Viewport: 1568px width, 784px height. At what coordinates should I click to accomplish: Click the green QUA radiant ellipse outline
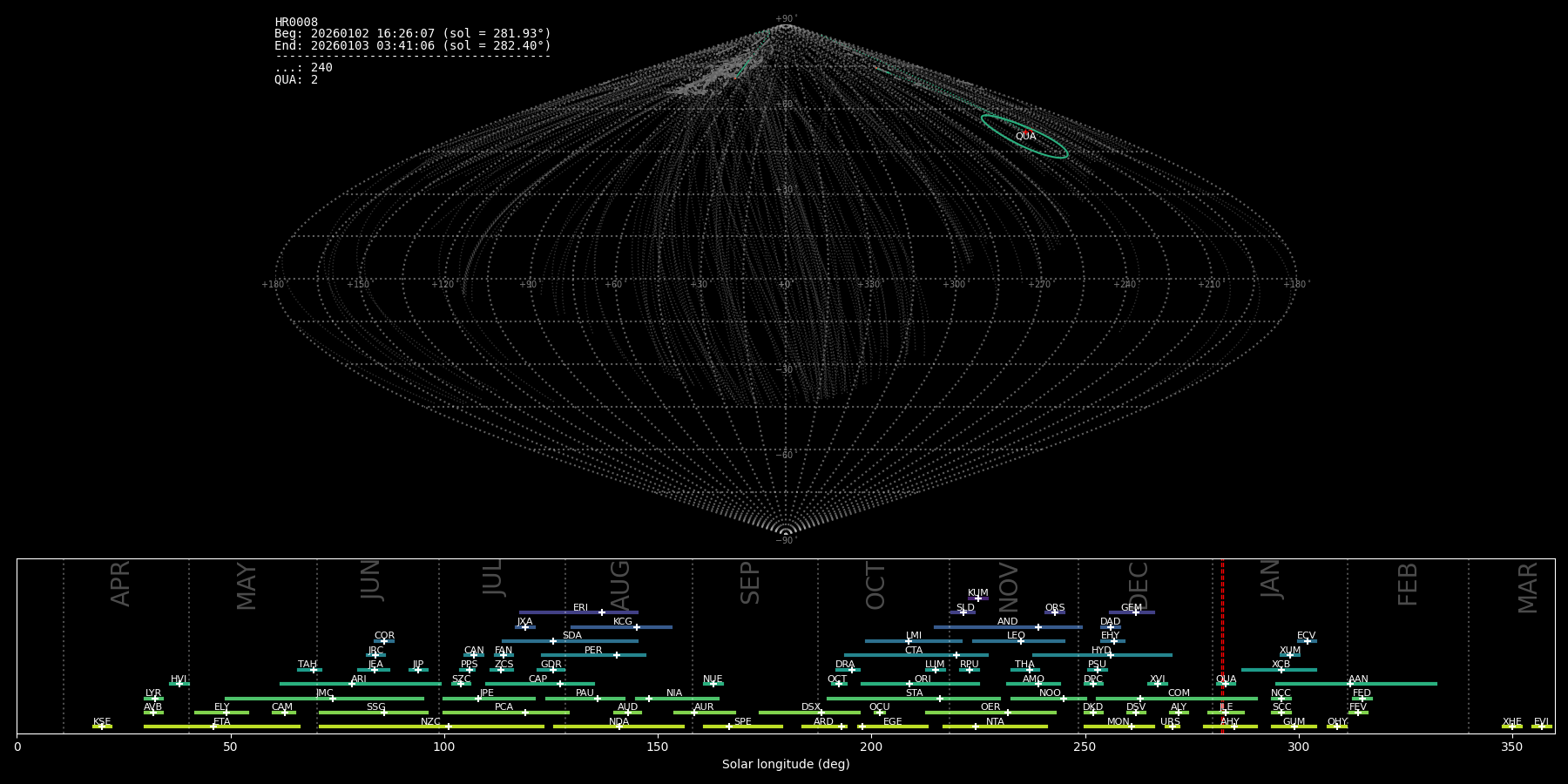(1024, 136)
